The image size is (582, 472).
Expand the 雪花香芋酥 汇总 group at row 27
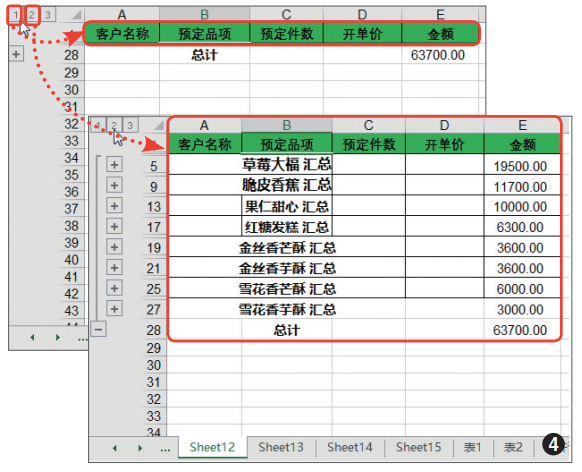coord(114,309)
